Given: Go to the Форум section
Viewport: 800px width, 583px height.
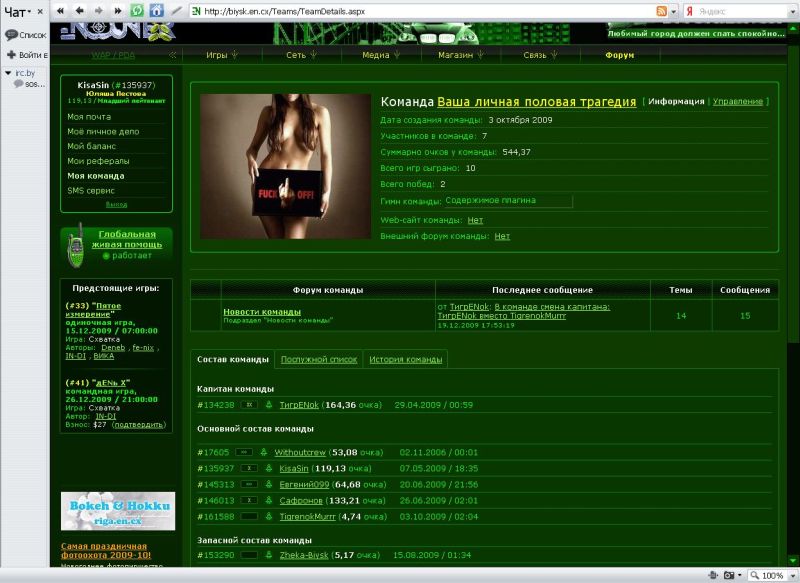Looking at the screenshot, I should point(619,55).
